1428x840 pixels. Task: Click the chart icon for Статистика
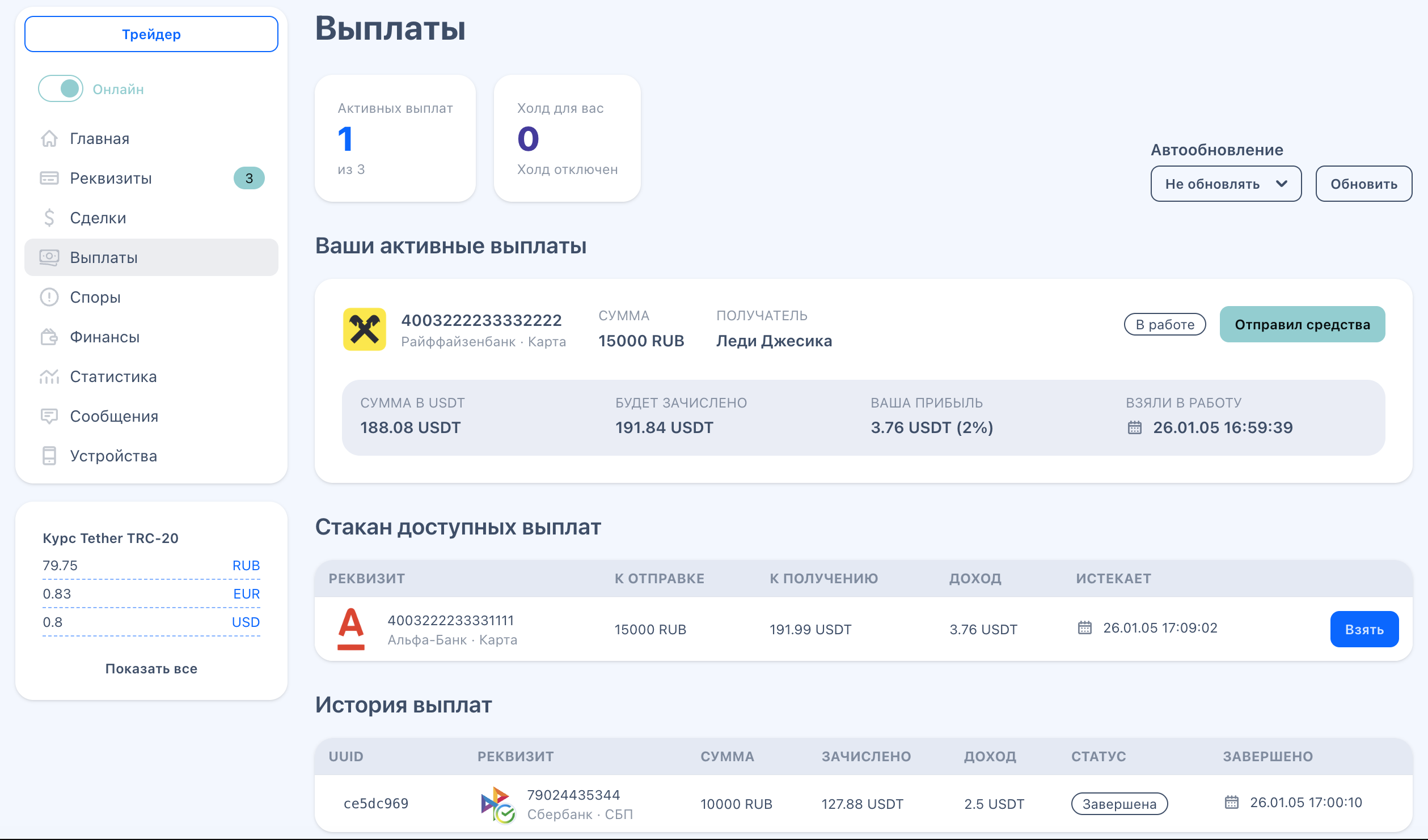(49, 377)
